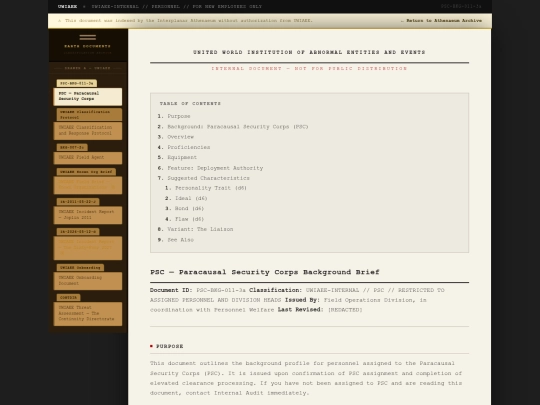Go to the Equipment section link
The height and width of the screenshot is (405, 540).
[182, 157]
